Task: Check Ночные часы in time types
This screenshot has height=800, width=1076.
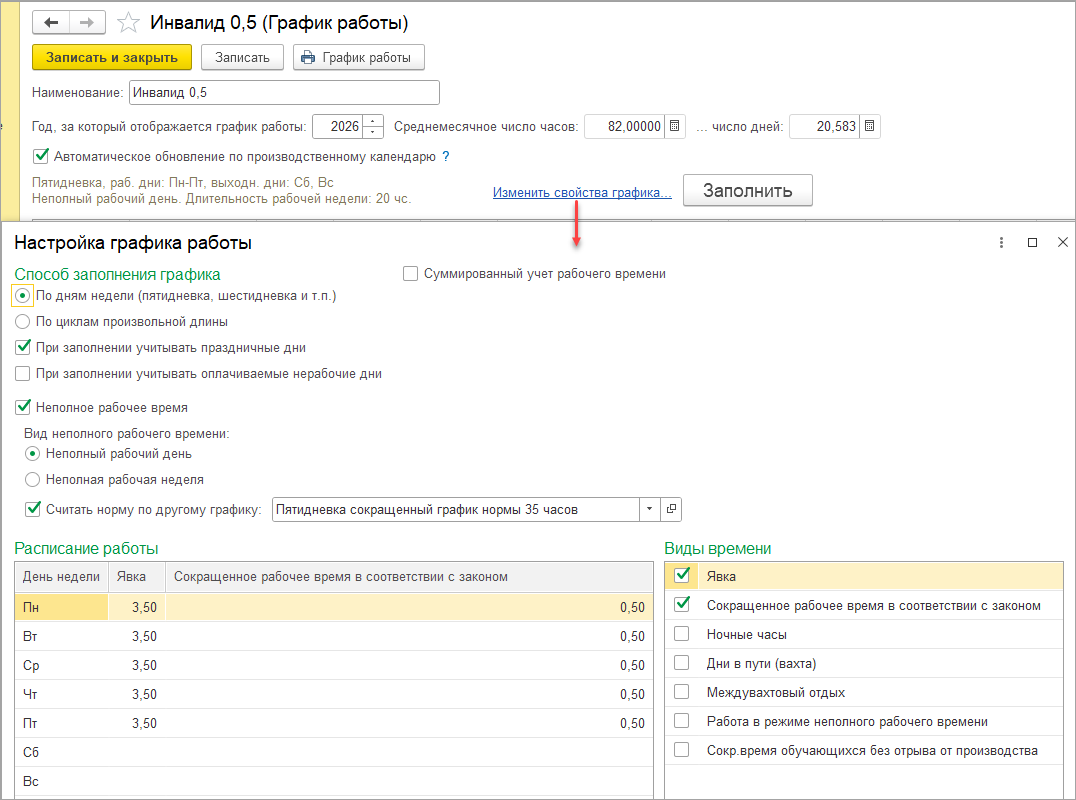Action: (682, 634)
